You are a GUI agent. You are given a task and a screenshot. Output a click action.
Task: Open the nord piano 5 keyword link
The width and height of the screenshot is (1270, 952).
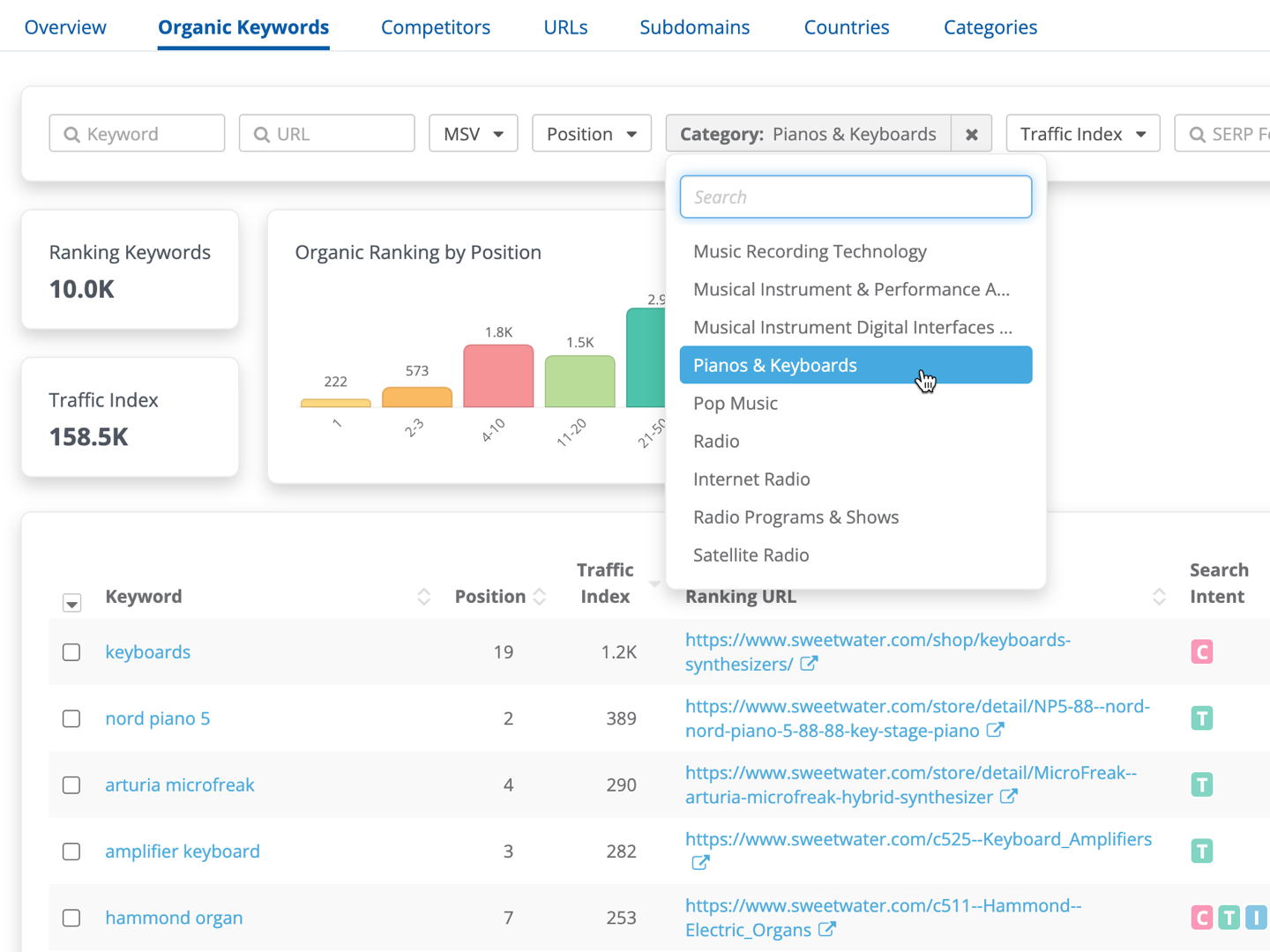[158, 718]
